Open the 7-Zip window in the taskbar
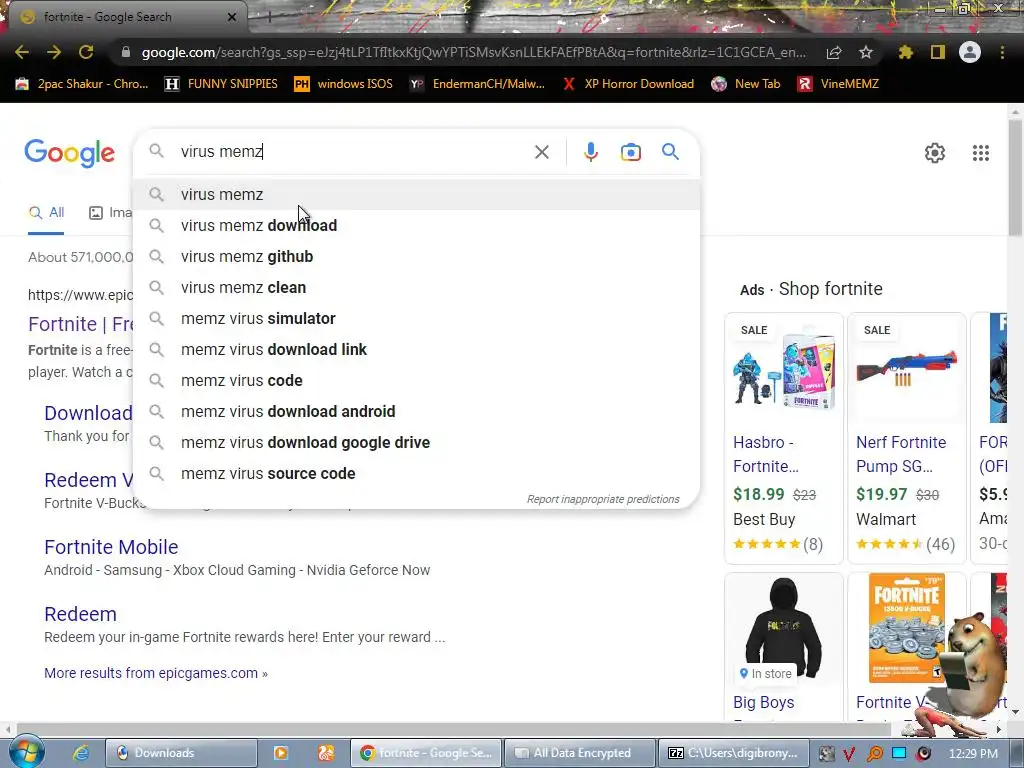The width and height of the screenshot is (1024, 768). 734,753
